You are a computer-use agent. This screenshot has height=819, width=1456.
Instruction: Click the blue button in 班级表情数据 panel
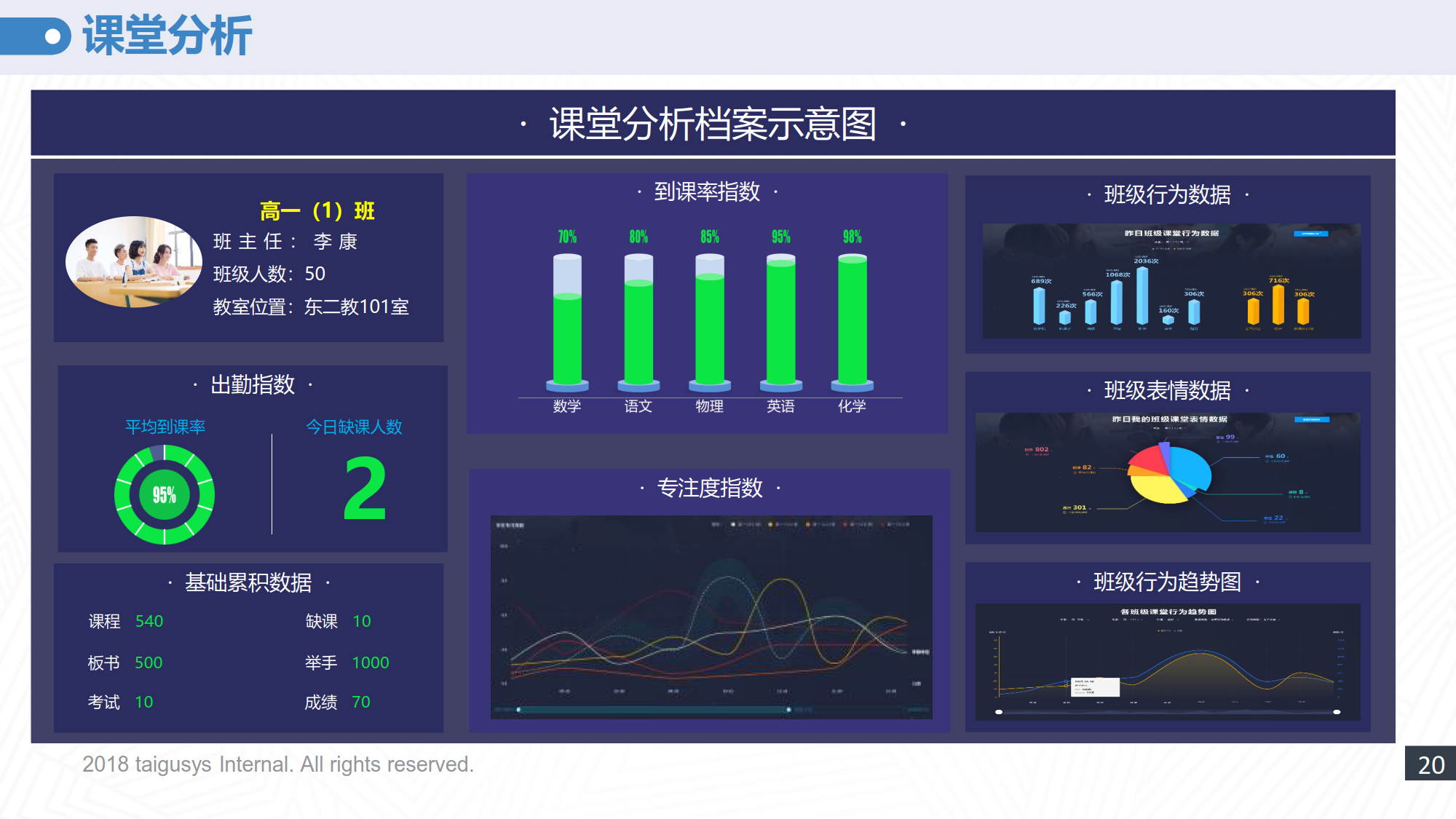(x=1312, y=419)
